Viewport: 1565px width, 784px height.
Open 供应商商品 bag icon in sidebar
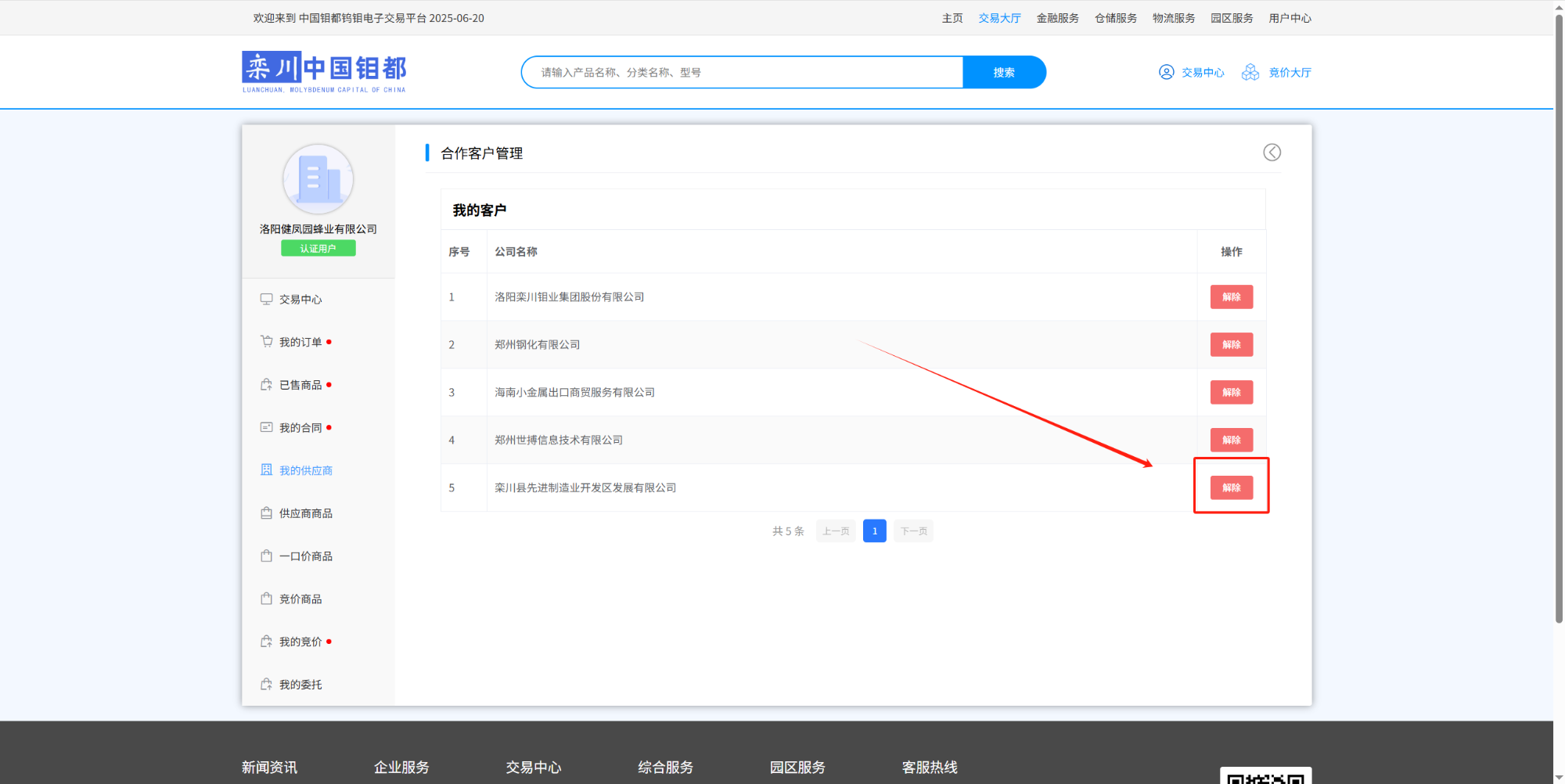266,513
